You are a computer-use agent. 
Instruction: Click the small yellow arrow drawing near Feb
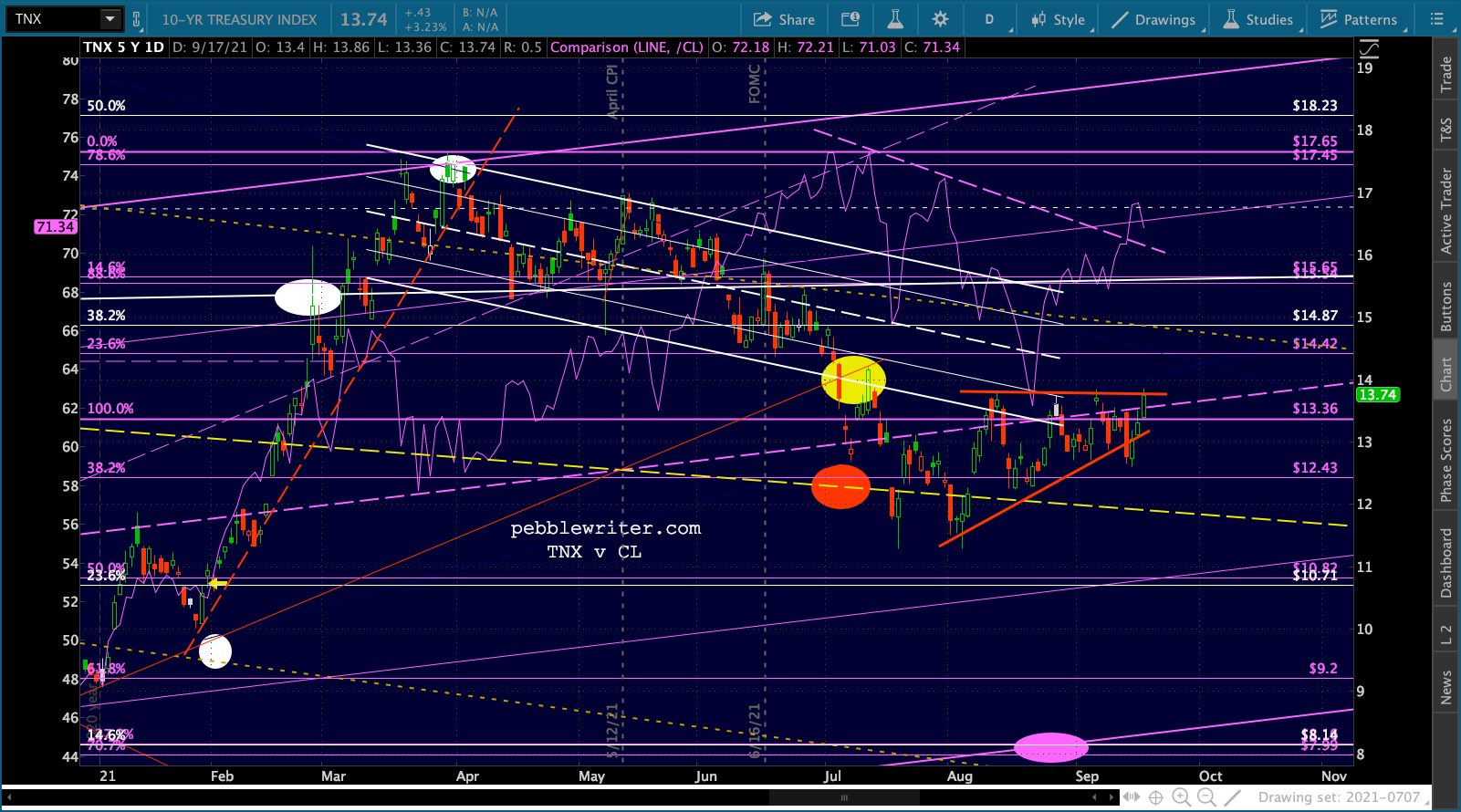(x=218, y=583)
